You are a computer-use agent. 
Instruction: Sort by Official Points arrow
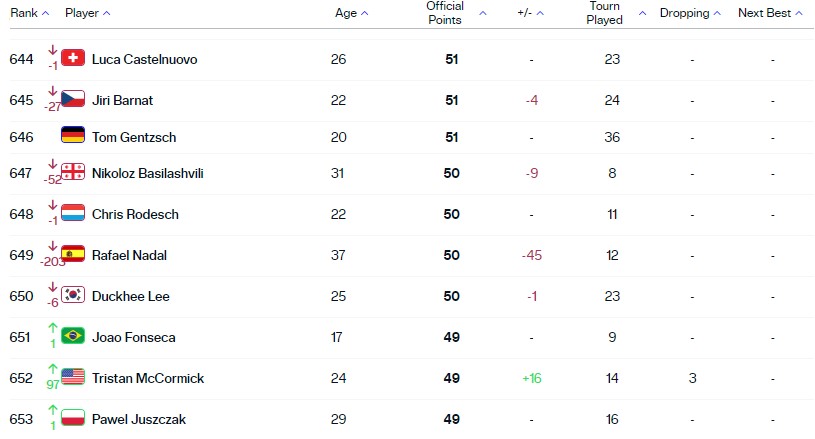click(x=483, y=13)
